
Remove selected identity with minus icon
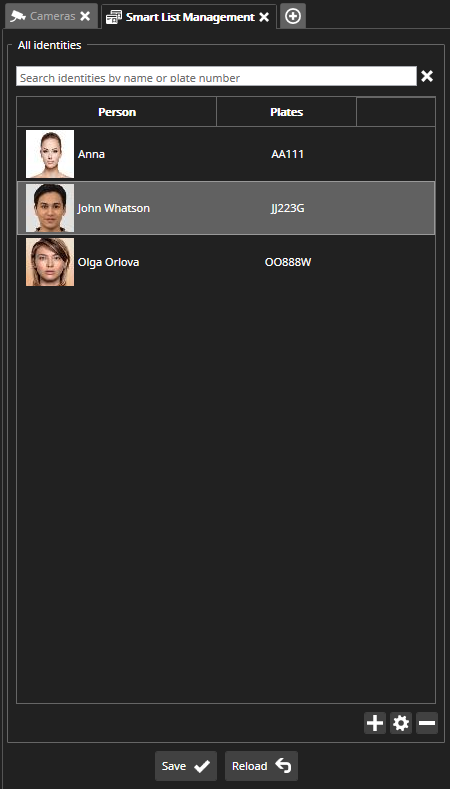[x=427, y=723]
